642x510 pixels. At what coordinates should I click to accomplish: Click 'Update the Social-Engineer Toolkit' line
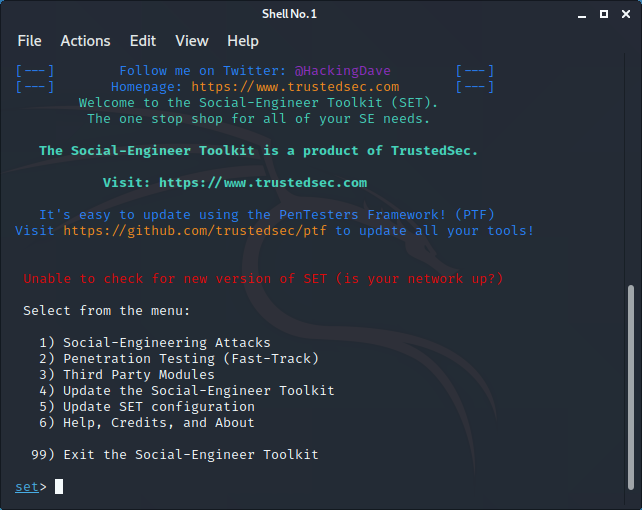coord(187,390)
